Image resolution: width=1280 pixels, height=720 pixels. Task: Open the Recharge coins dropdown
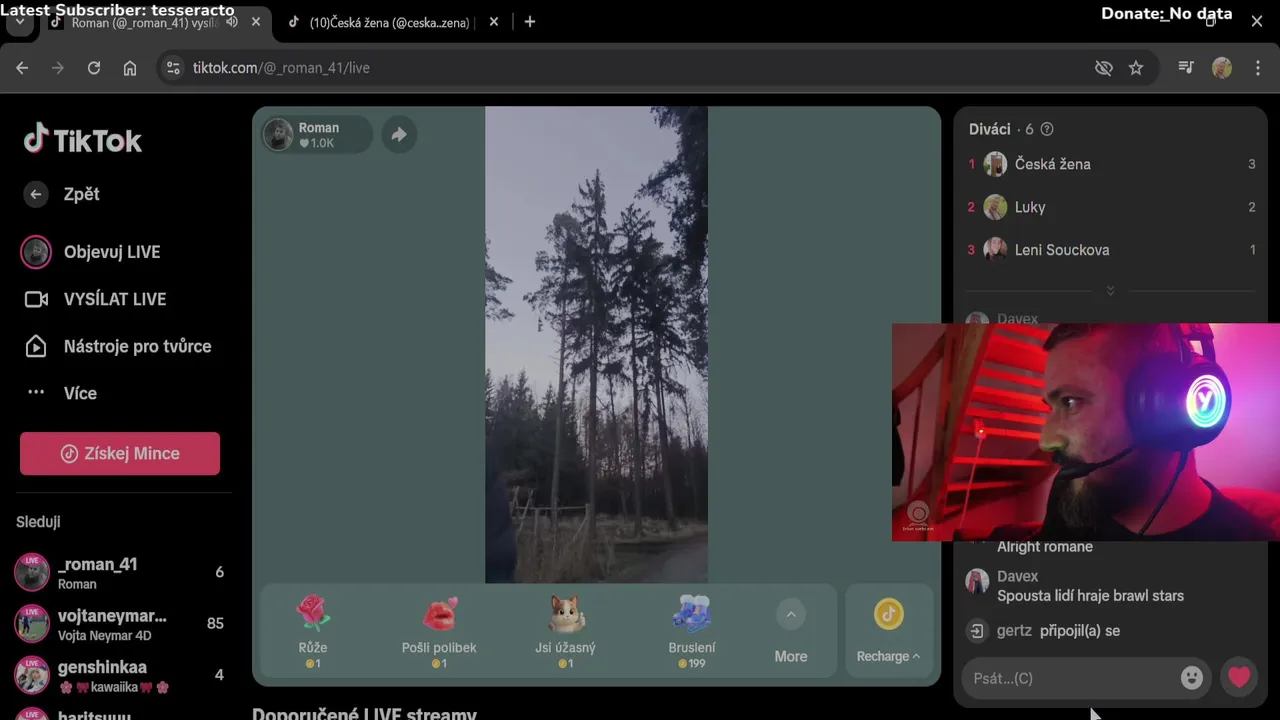click(888, 632)
